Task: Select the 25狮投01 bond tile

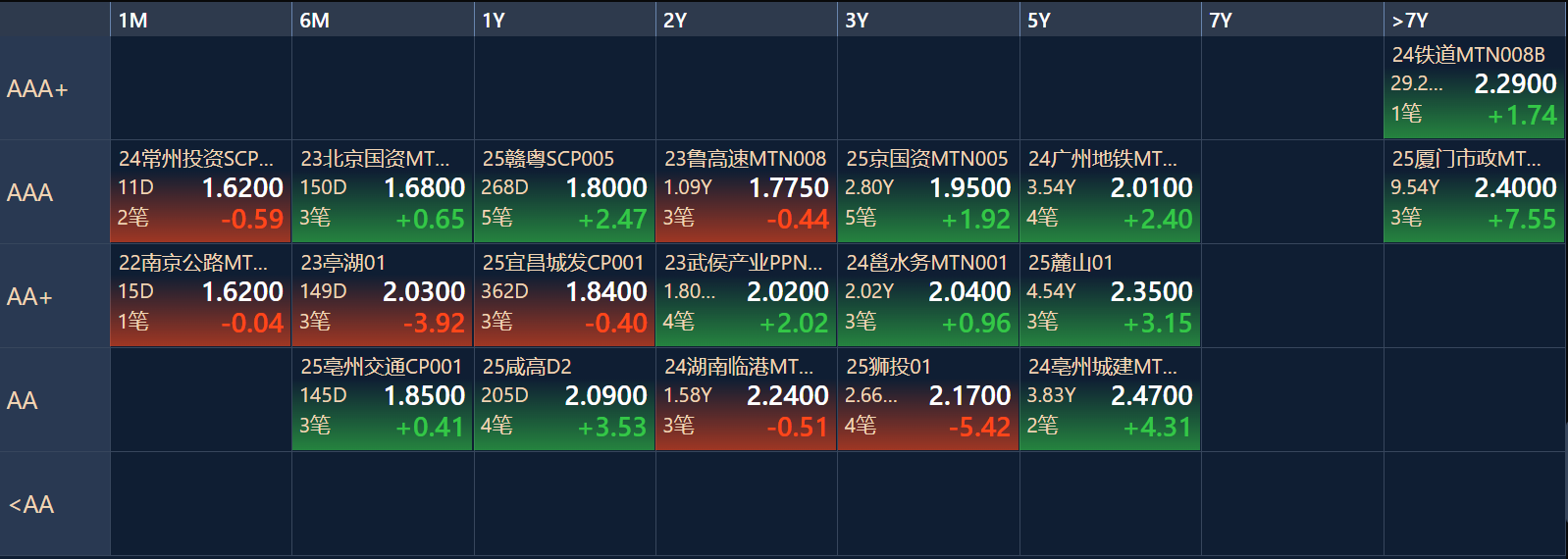Action: (x=928, y=399)
